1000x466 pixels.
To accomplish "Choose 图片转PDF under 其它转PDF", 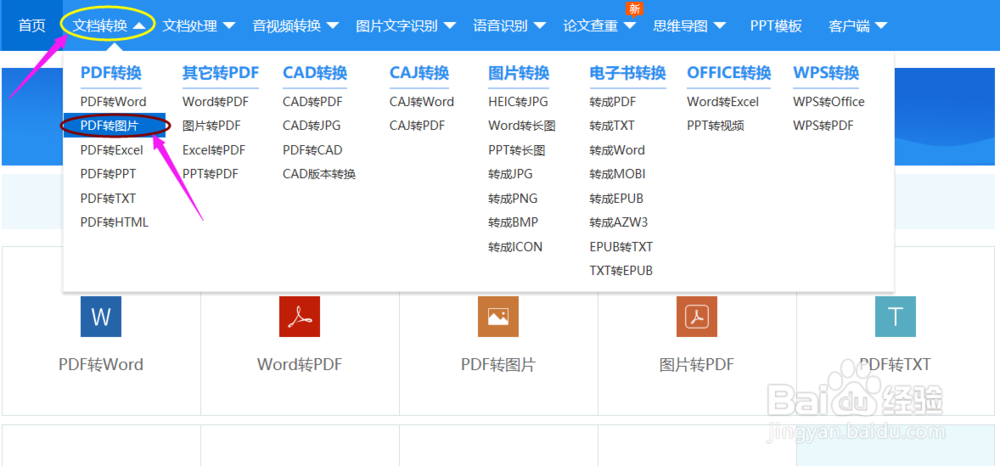I will (x=211, y=126).
